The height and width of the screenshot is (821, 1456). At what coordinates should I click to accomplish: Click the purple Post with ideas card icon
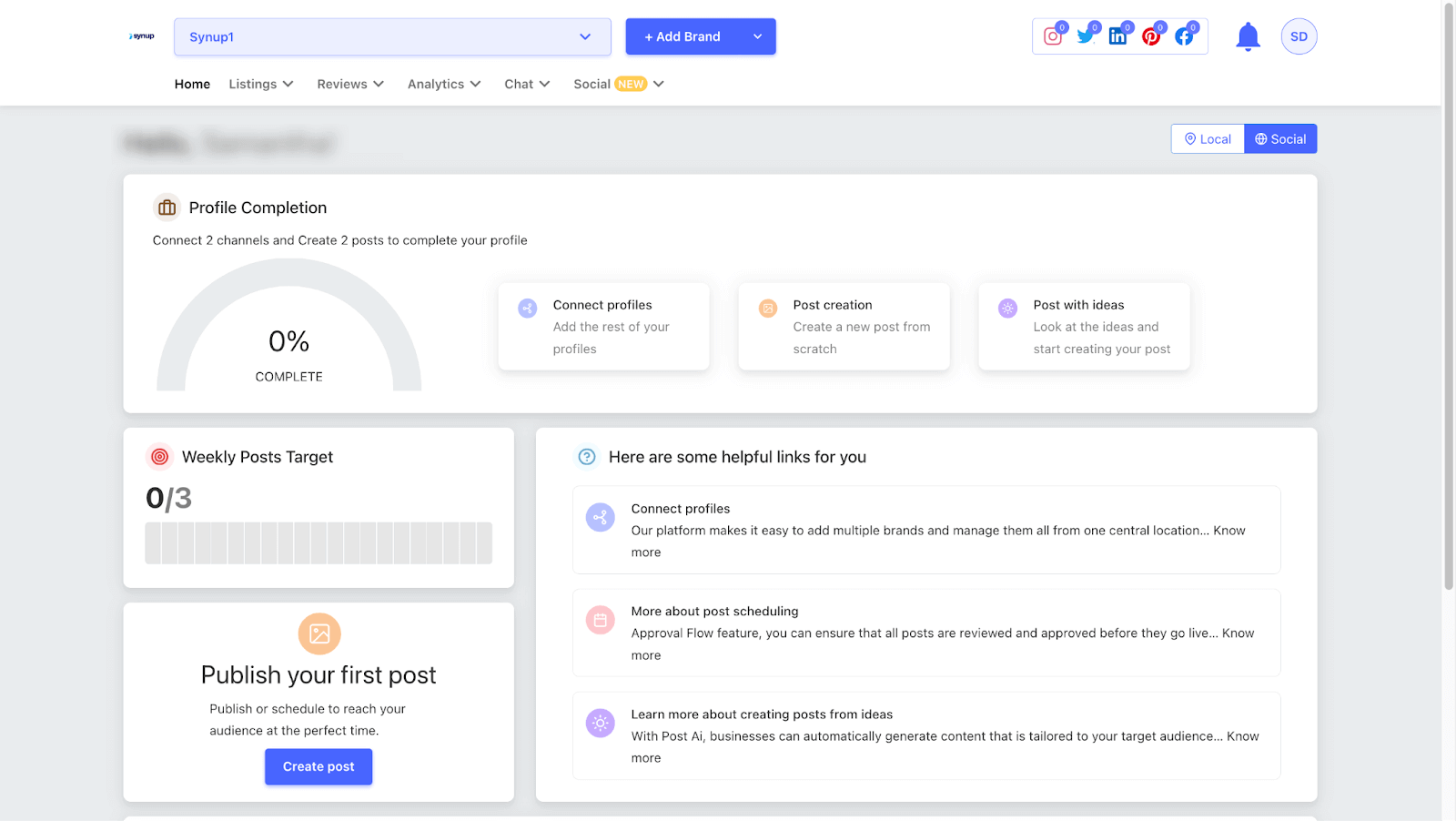point(1008,309)
